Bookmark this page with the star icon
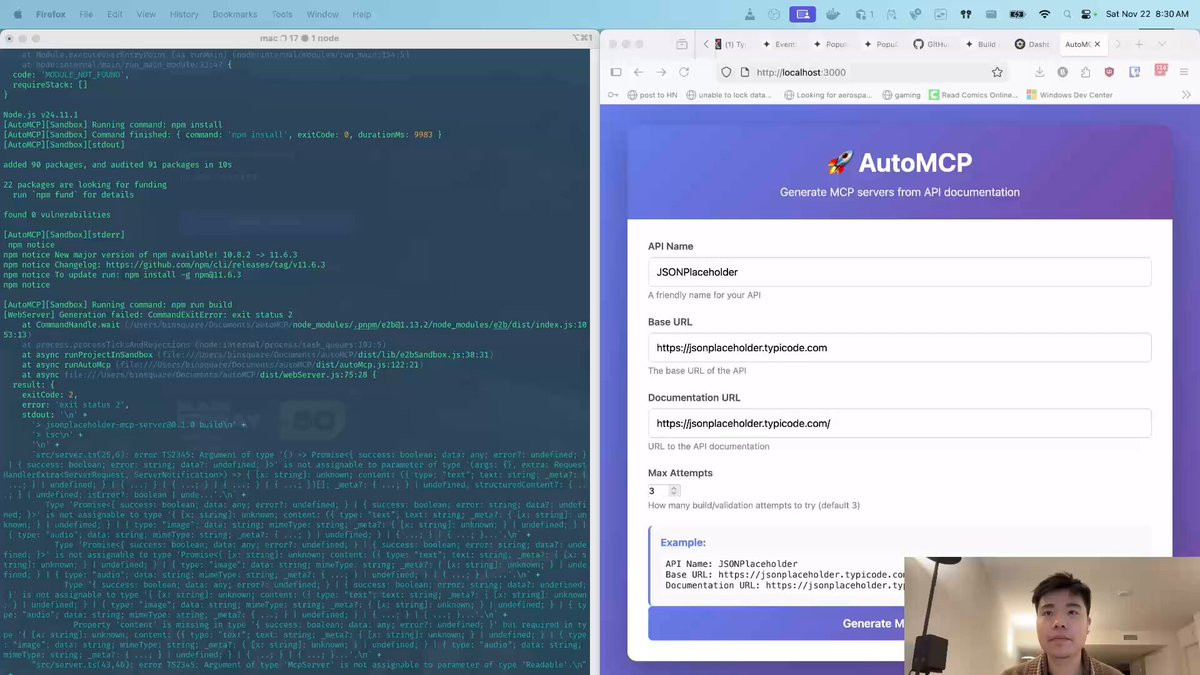This screenshot has height=675, width=1200. [x=997, y=72]
